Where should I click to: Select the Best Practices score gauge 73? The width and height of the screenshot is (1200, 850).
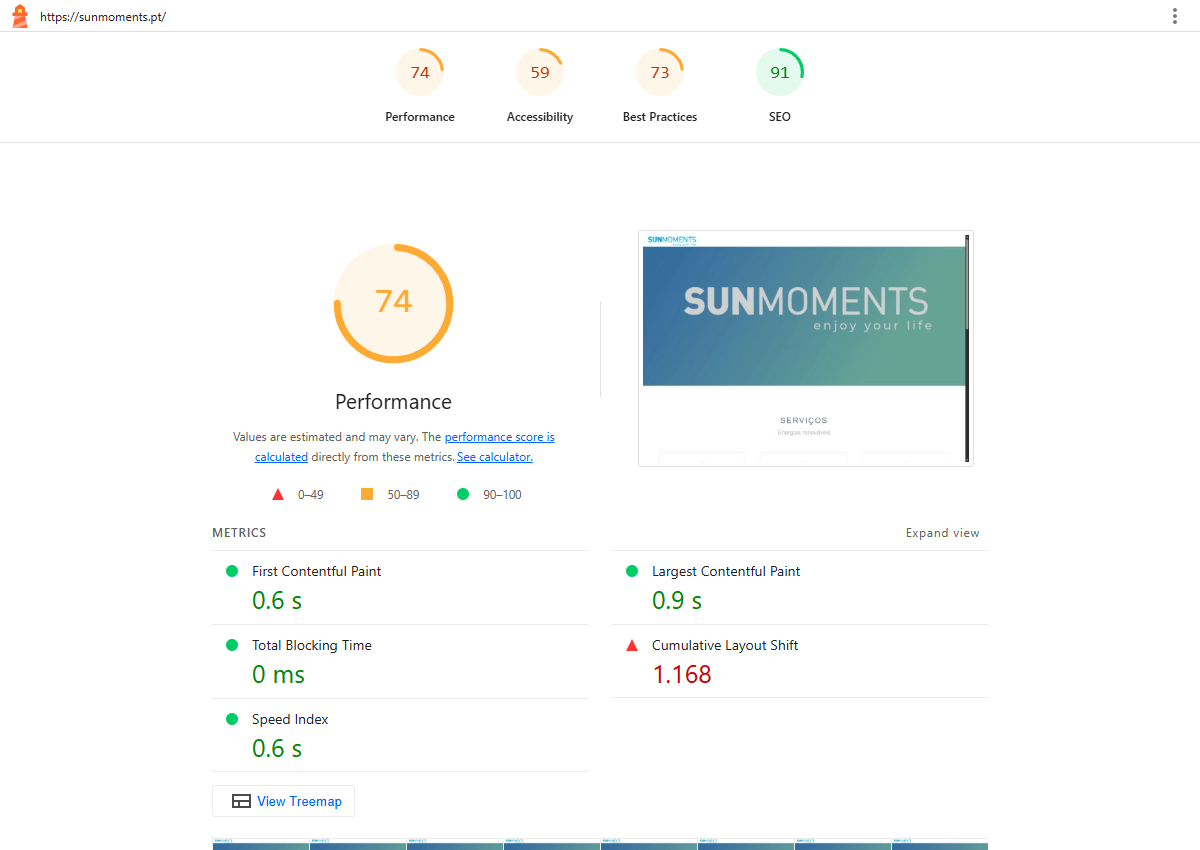pyautogui.click(x=660, y=72)
